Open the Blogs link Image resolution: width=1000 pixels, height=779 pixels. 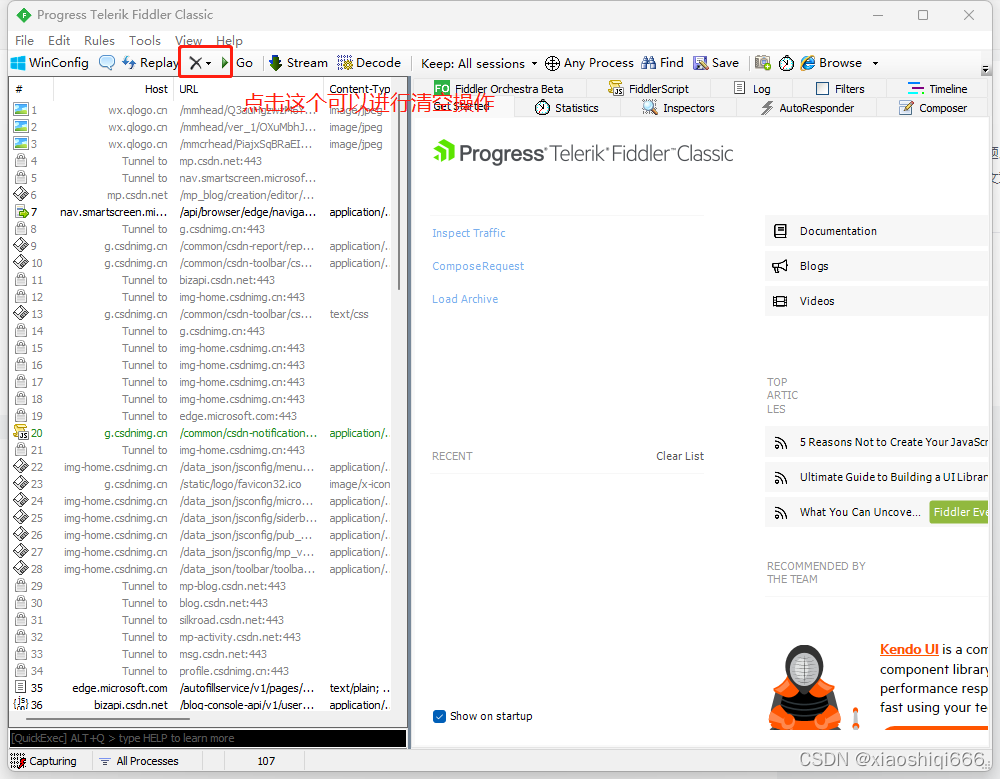pos(876,266)
